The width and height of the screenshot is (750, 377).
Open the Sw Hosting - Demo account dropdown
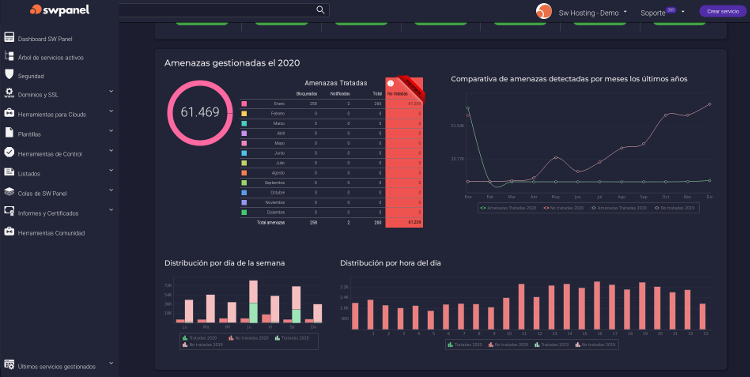[x=593, y=13]
